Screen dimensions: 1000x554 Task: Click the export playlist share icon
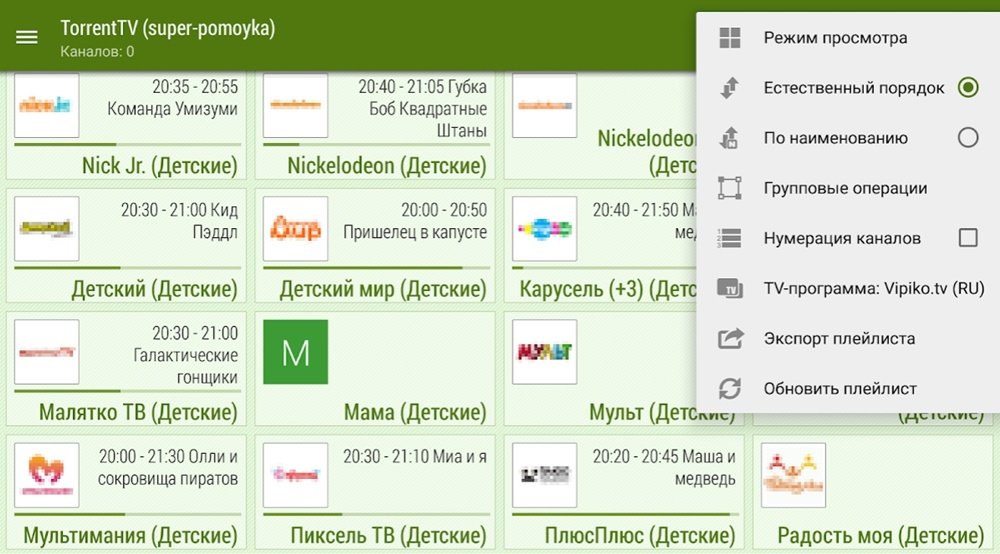point(730,338)
